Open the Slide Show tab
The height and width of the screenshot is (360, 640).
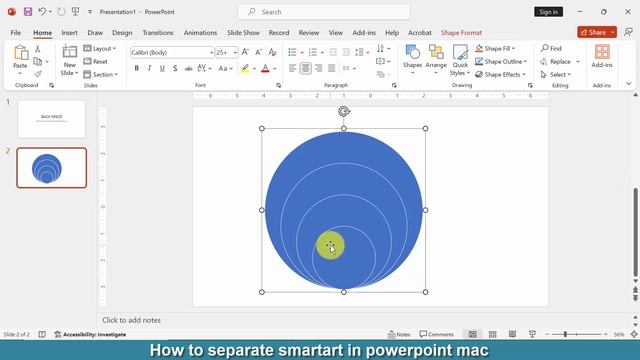[x=243, y=33]
